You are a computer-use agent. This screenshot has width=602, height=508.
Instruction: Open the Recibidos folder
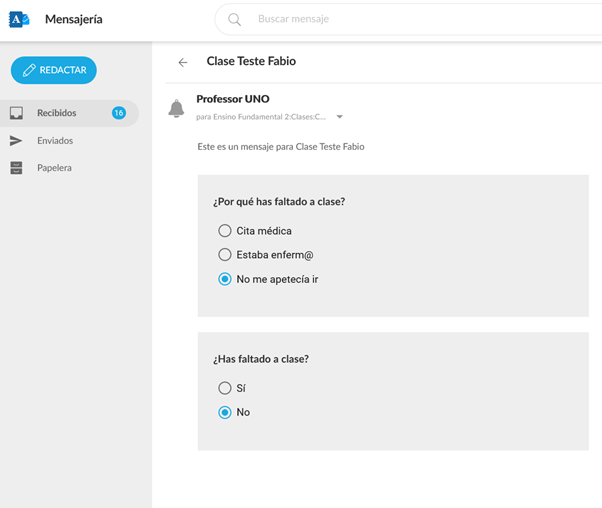click(56, 113)
